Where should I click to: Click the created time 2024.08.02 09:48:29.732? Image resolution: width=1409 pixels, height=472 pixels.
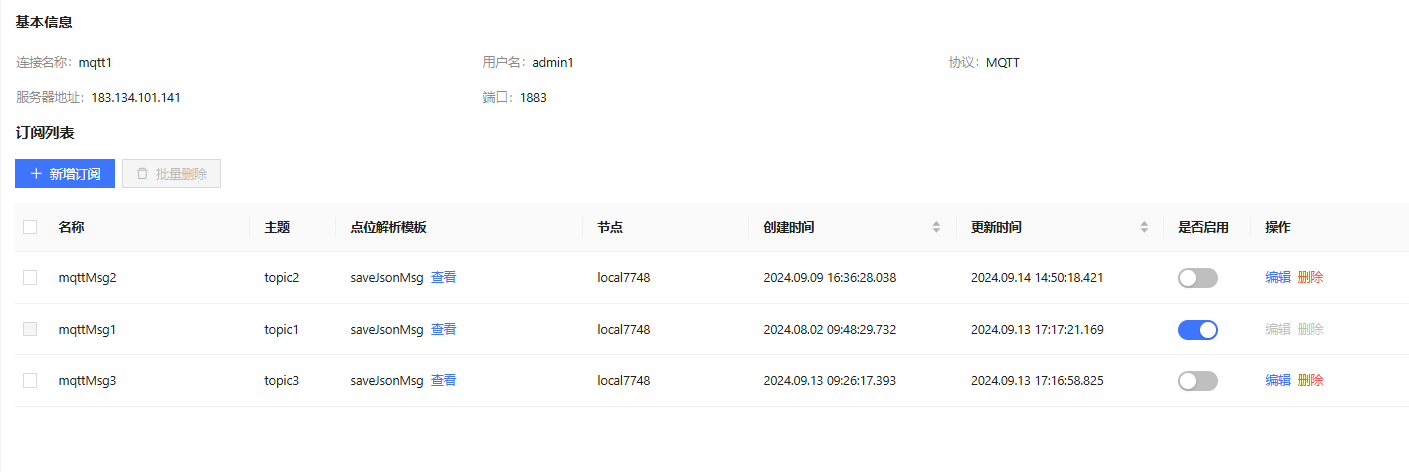pos(830,329)
